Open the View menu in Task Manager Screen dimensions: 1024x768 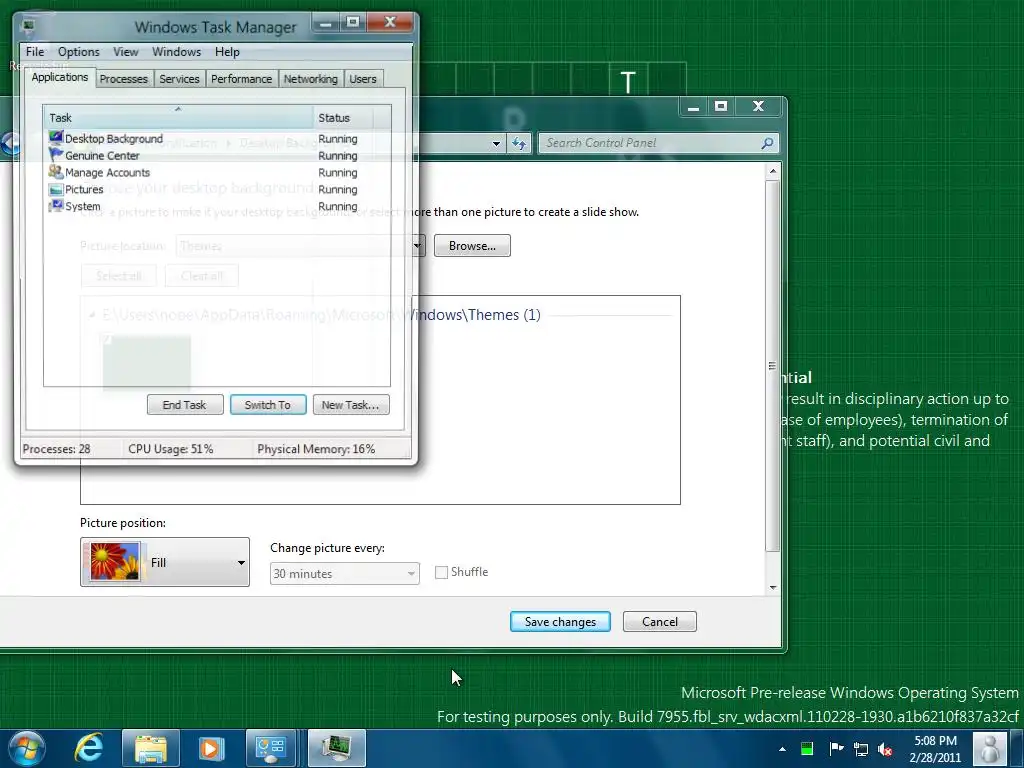pos(125,52)
